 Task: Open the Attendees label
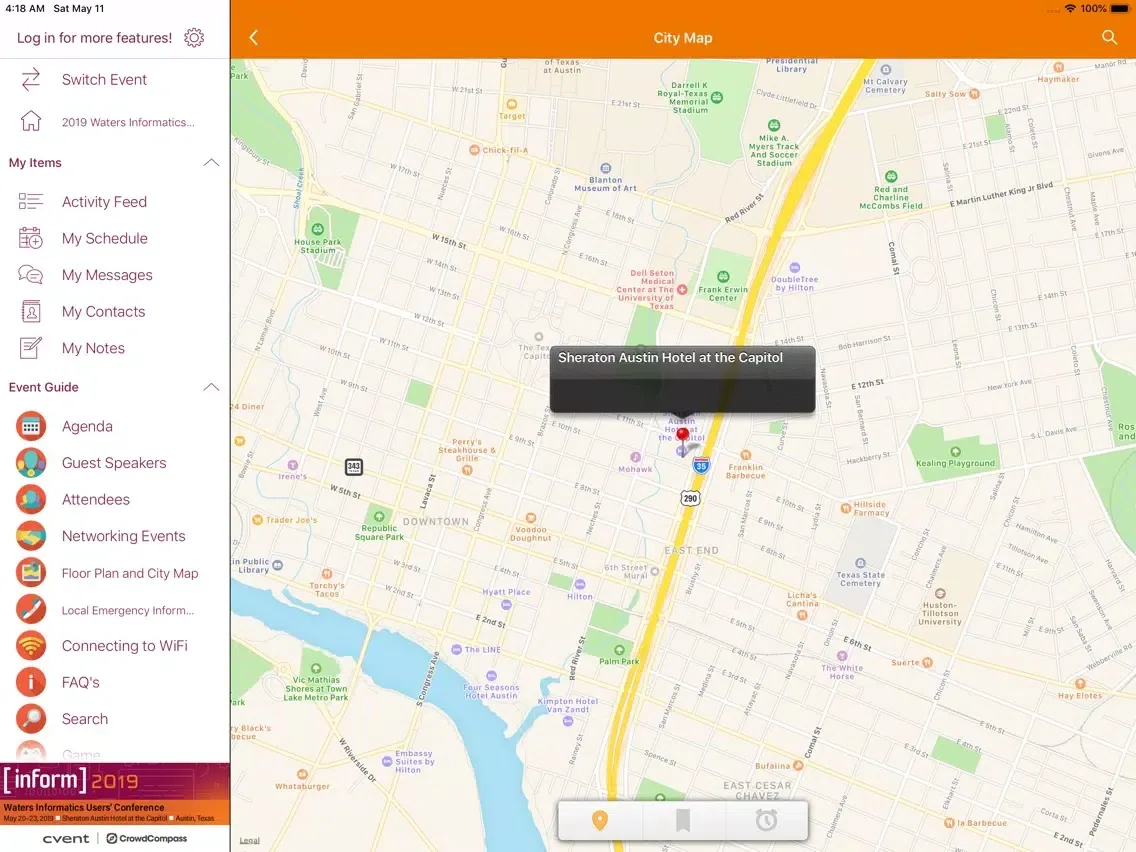point(96,500)
